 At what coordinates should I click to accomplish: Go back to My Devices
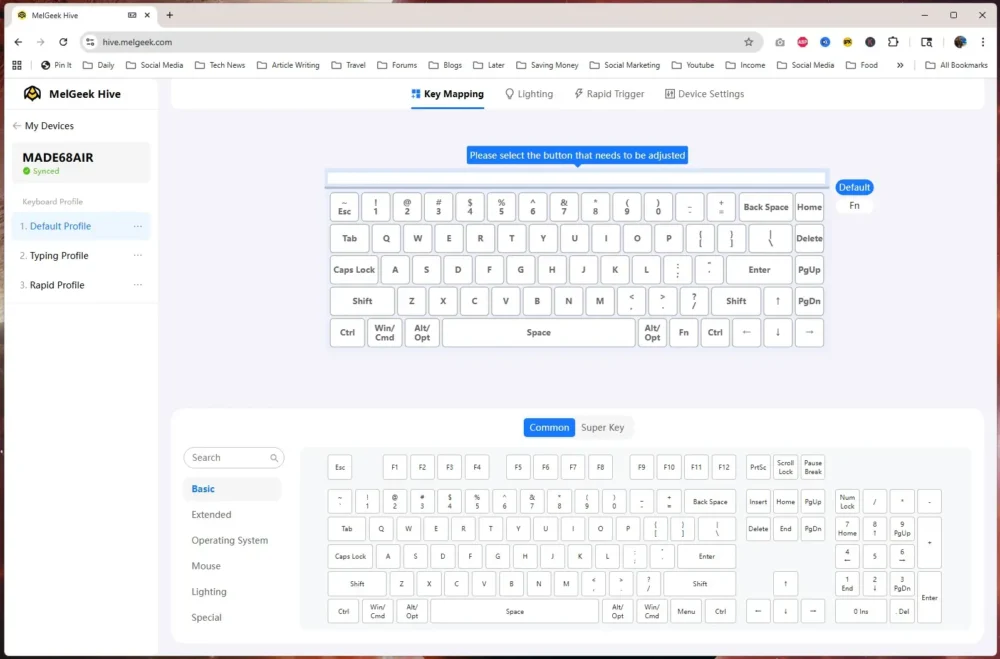click(x=43, y=126)
